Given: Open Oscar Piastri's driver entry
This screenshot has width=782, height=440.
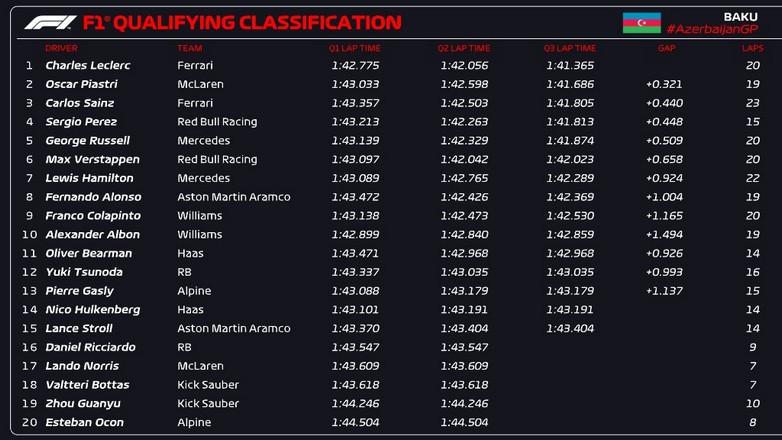Looking at the screenshot, I should [81, 85].
